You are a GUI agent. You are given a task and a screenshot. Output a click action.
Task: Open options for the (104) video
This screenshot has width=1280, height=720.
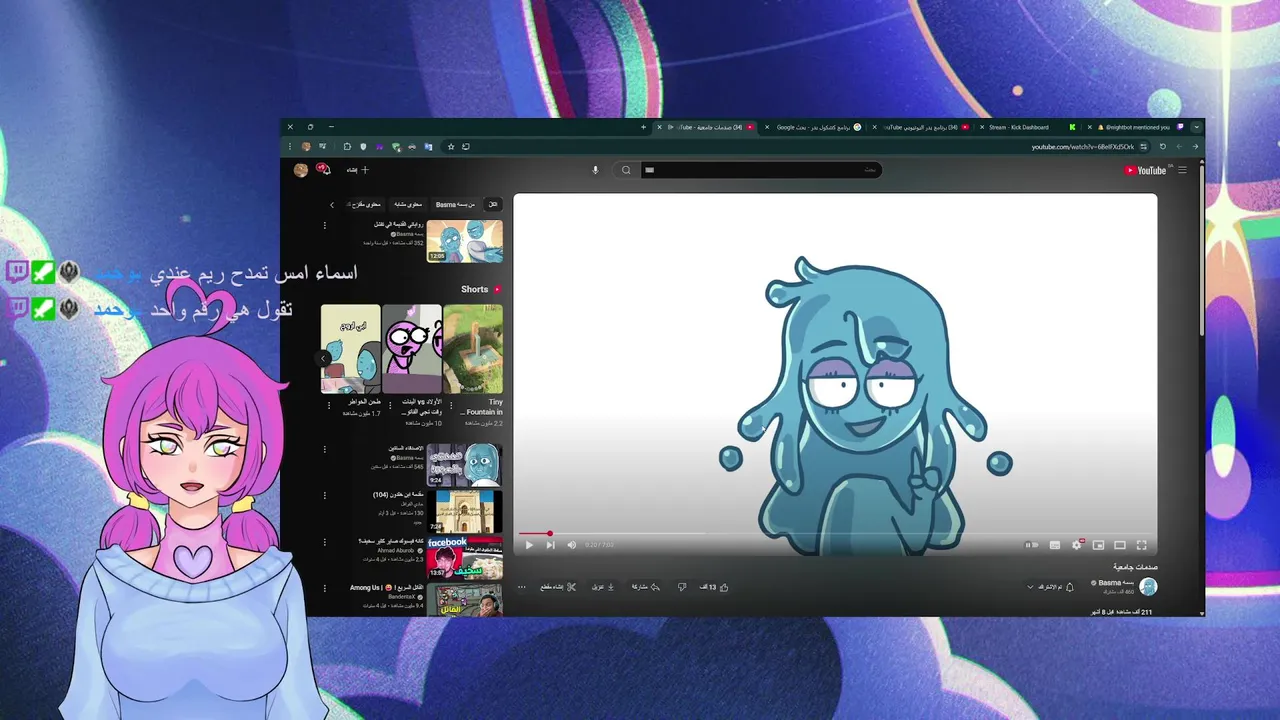pyautogui.click(x=324, y=495)
